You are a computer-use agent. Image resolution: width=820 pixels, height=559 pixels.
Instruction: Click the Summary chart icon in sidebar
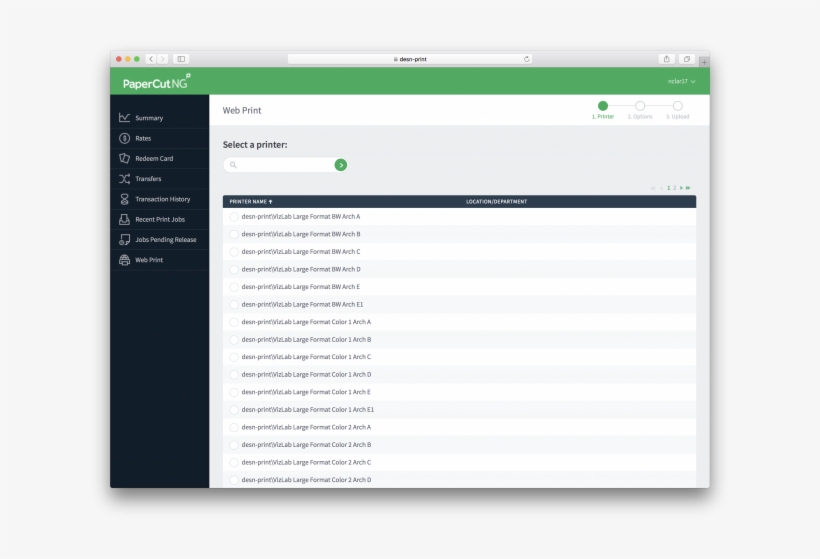124,118
